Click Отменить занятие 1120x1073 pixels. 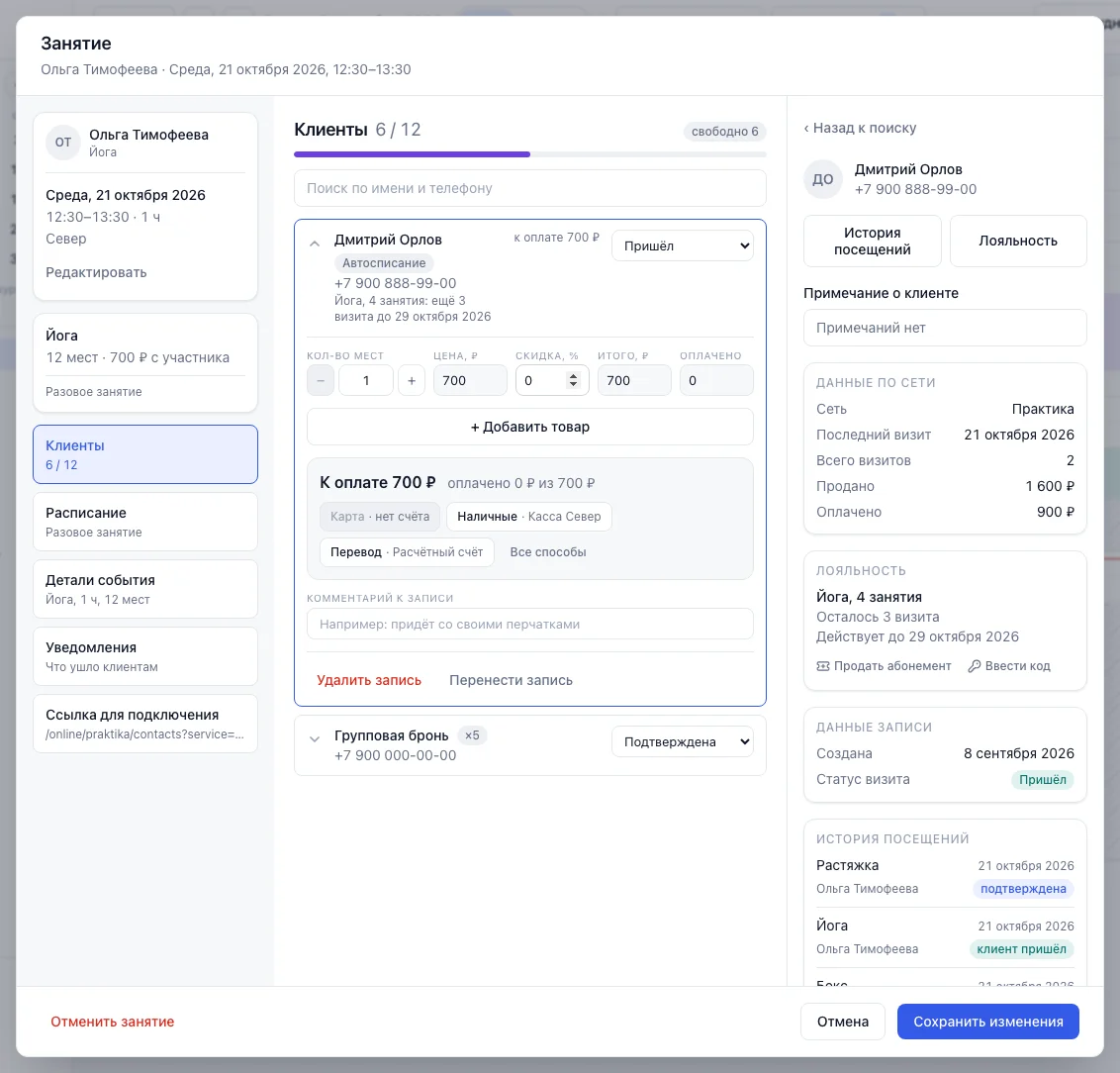[x=112, y=1023]
